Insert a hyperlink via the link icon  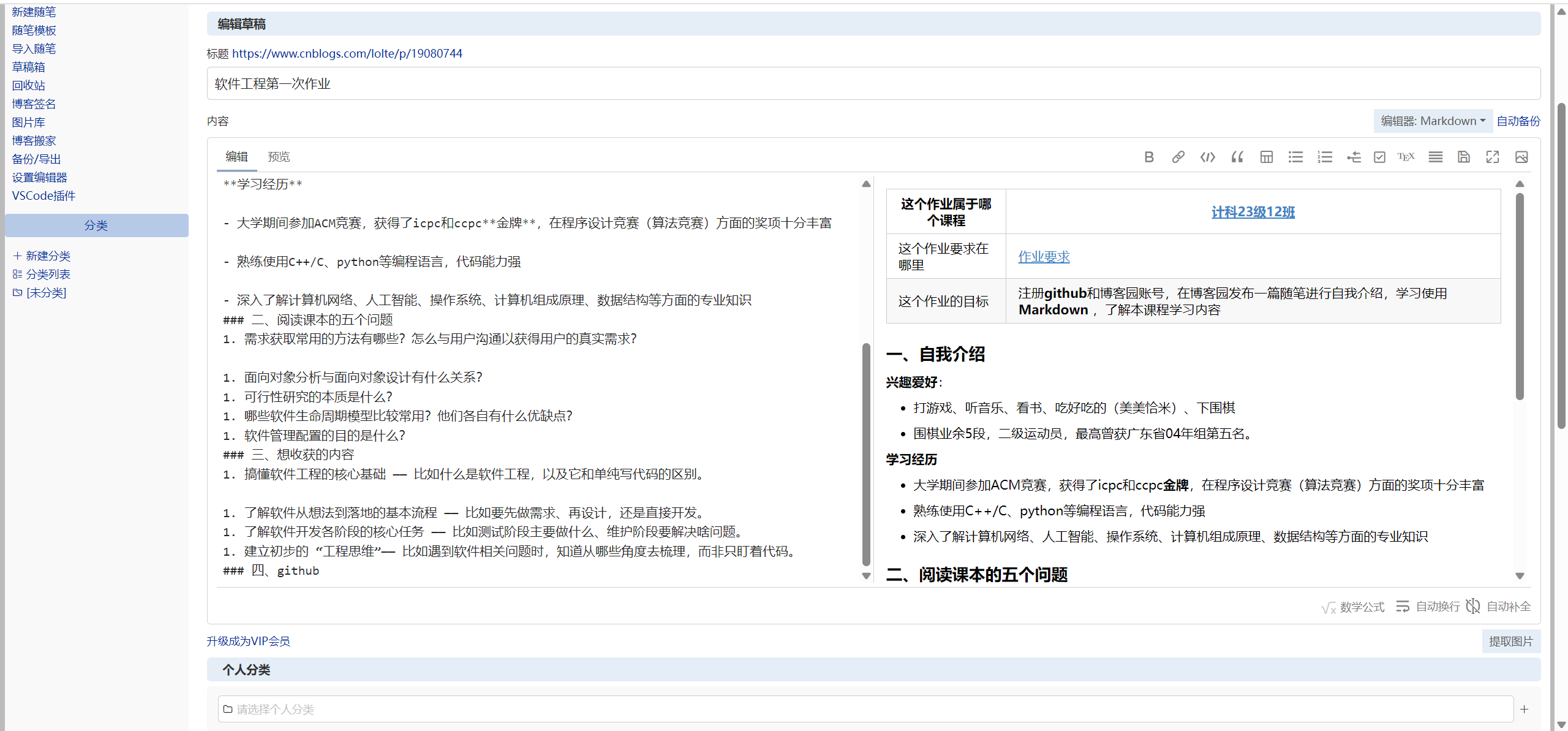pyautogui.click(x=1178, y=157)
